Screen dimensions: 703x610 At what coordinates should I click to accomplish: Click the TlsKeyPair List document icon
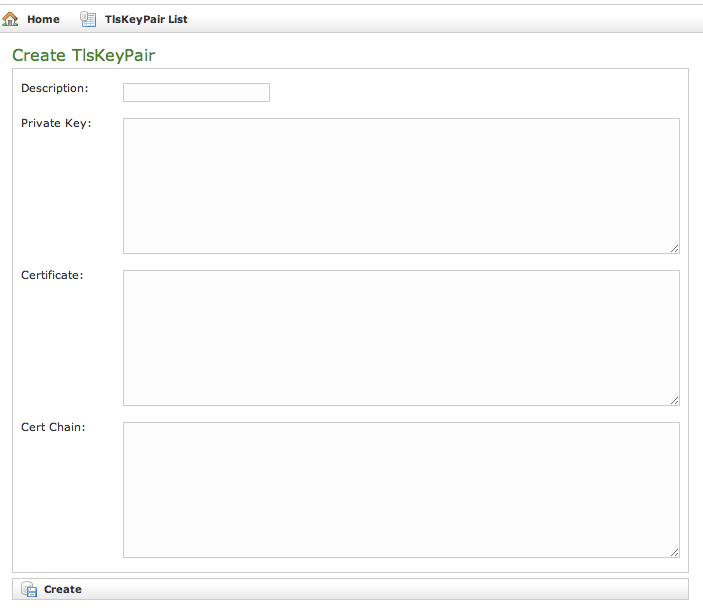pyautogui.click(x=88, y=19)
